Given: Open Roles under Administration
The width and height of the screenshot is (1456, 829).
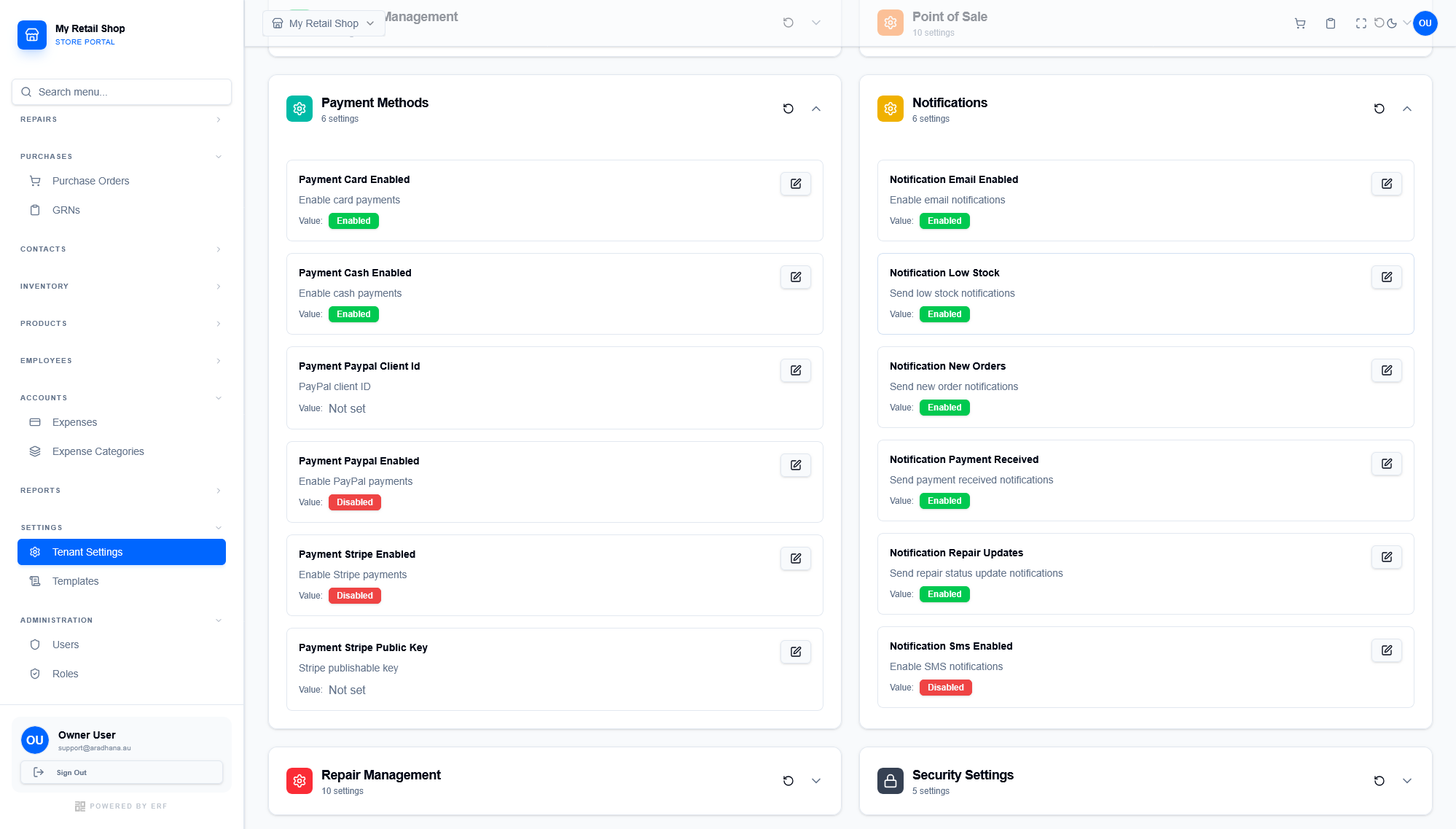Looking at the screenshot, I should tap(122, 674).
